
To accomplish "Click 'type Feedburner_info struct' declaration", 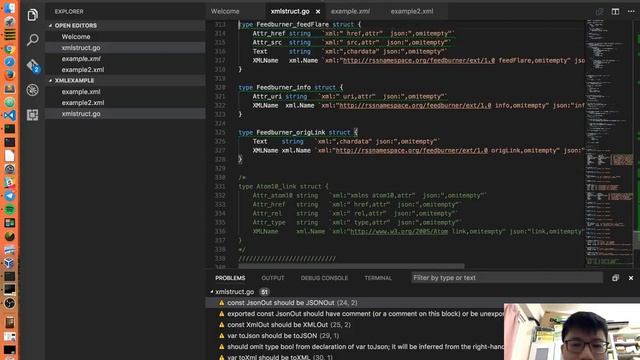I will pos(291,87).
